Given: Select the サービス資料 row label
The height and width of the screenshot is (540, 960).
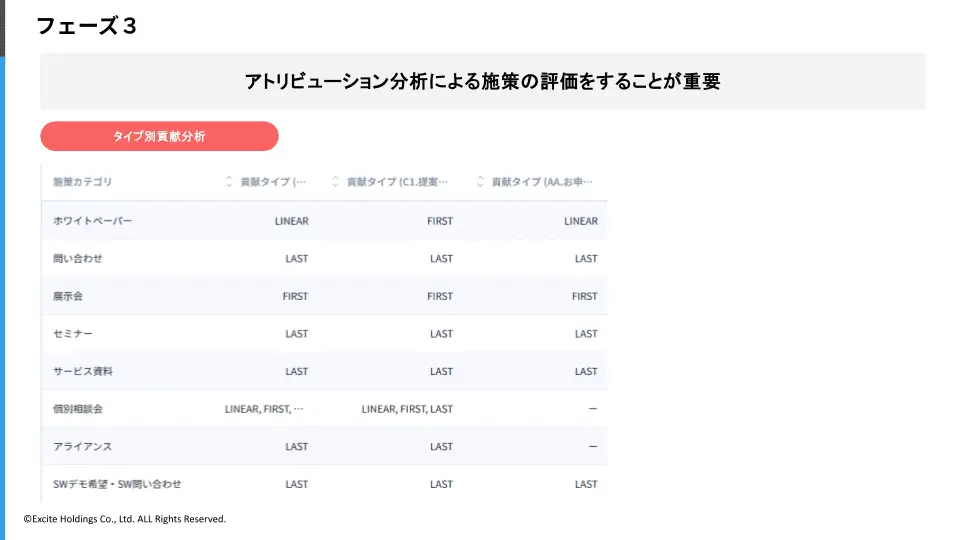Looking at the screenshot, I should 83,371.
